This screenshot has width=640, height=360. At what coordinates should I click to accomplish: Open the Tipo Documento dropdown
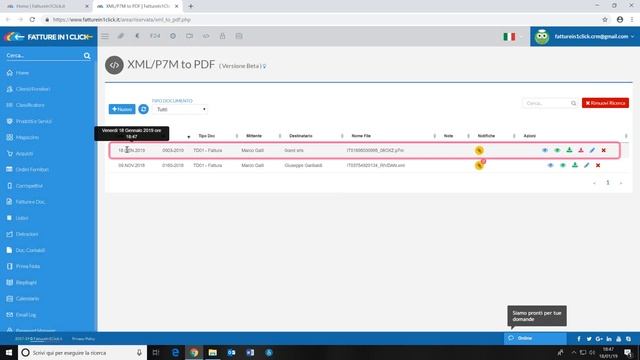tap(180, 109)
